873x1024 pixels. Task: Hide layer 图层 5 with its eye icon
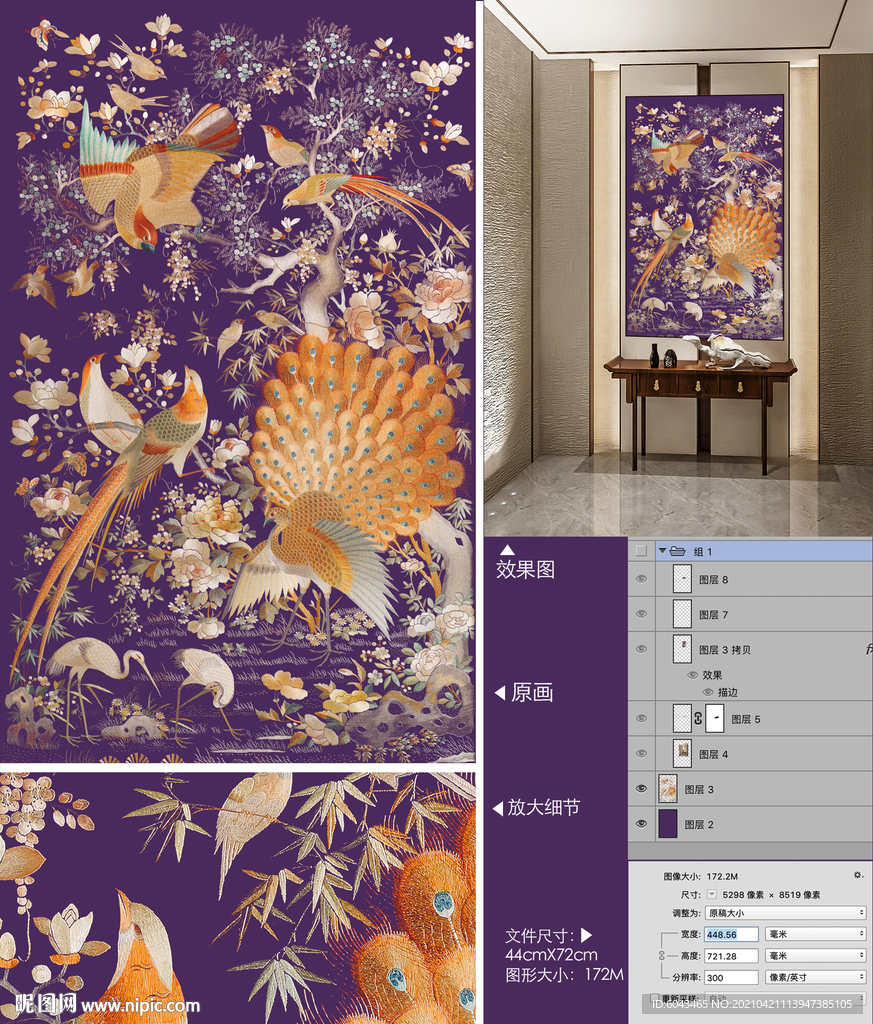click(x=641, y=718)
